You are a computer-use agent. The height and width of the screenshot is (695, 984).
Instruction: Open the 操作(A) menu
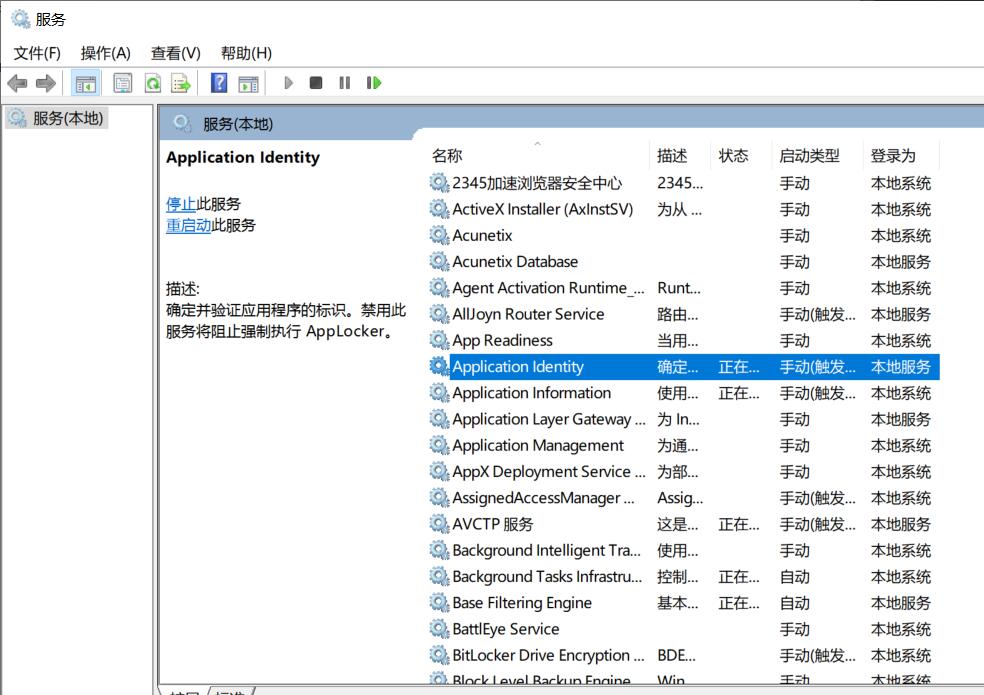[105, 53]
